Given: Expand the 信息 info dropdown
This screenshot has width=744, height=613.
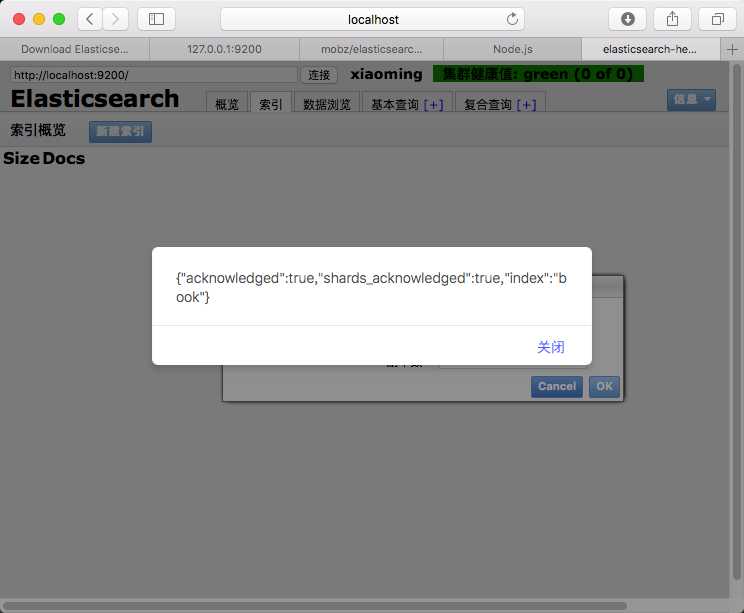Looking at the screenshot, I should tap(691, 100).
